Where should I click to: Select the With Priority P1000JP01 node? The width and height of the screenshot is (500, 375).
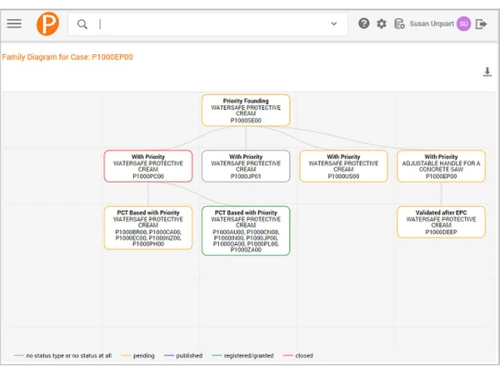pyautogui.click(x=246, y=166)
